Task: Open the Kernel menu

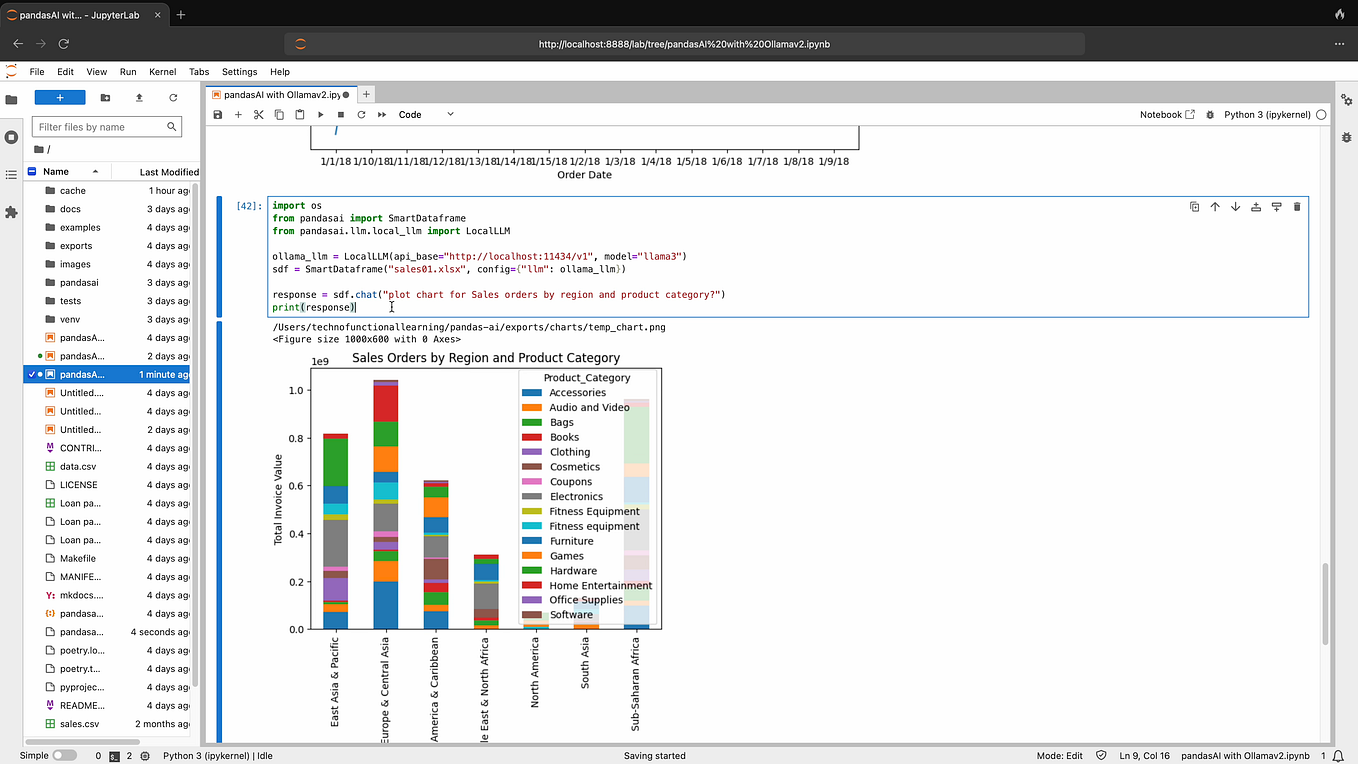Action: point(162,71)
